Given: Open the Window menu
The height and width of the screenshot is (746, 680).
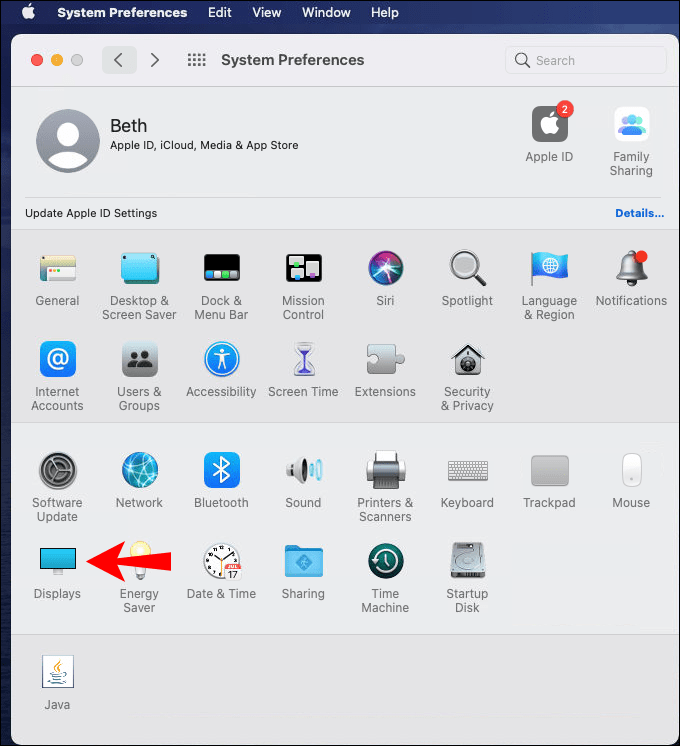Looking at the screenshot, I should 326,12.
